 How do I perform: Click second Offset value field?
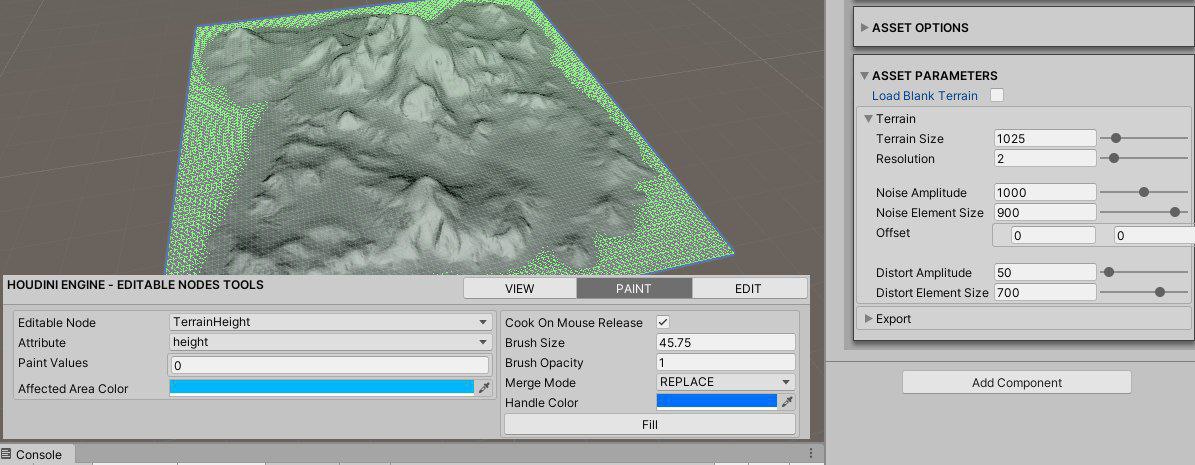point(1154,236)
